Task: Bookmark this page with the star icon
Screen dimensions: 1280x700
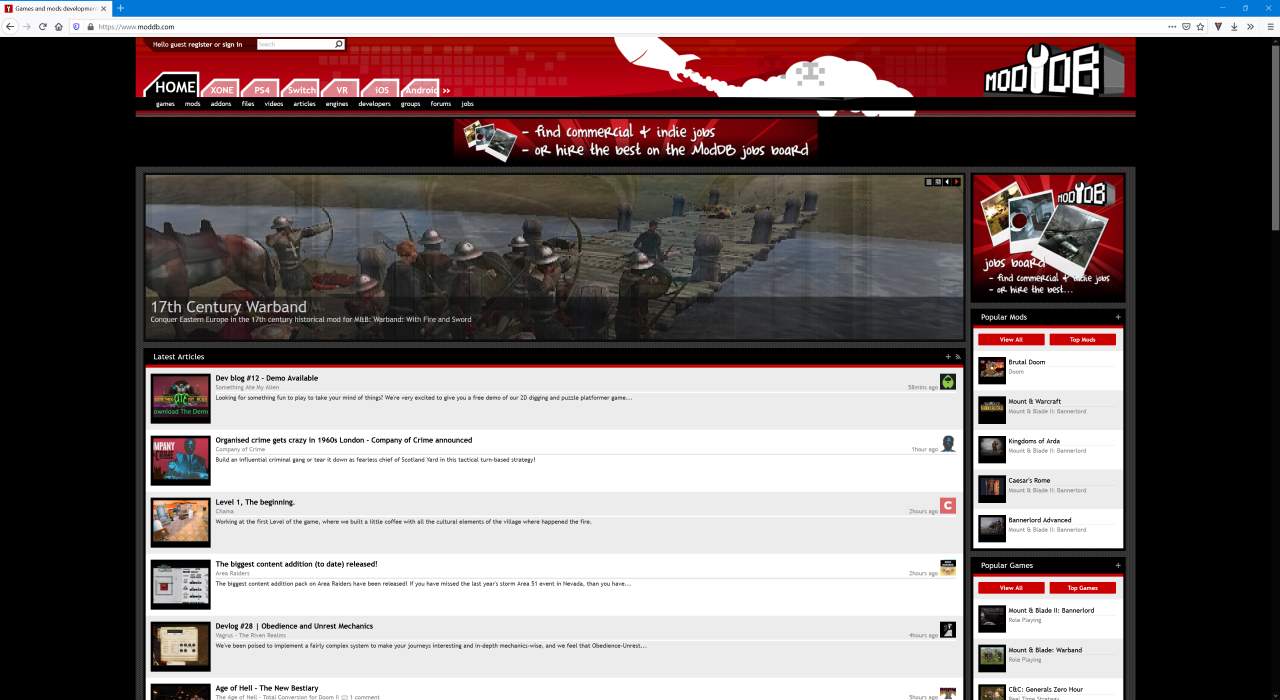Action: (1200, 27)
